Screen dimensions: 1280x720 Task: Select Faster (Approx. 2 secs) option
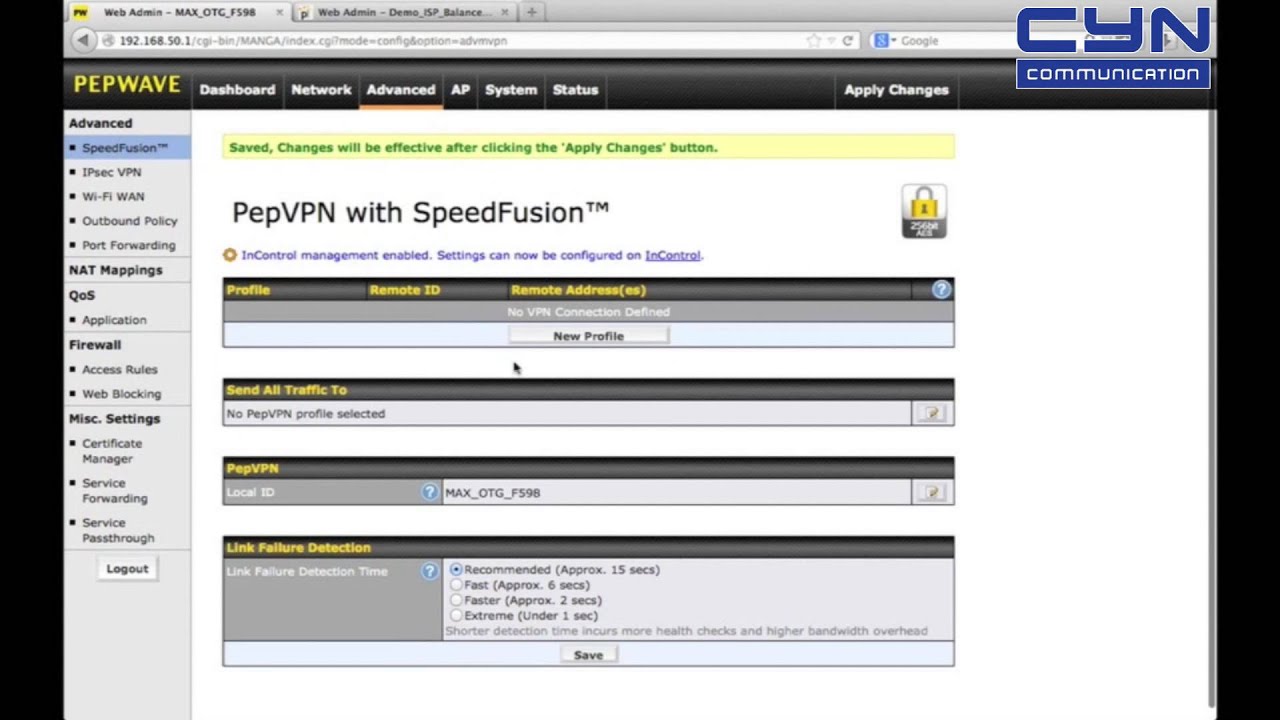[456, 601]
